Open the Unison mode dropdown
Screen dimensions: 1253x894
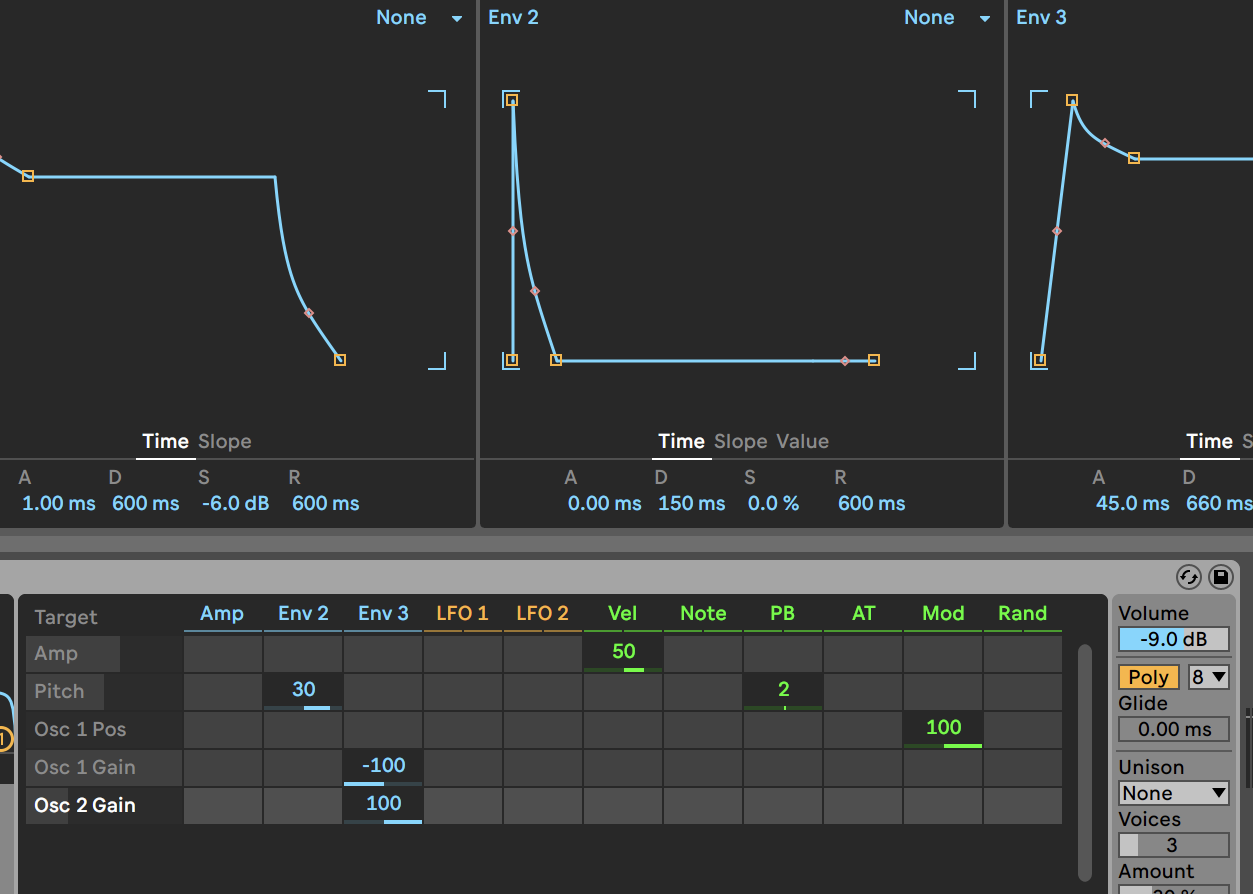click(1173, 793)
